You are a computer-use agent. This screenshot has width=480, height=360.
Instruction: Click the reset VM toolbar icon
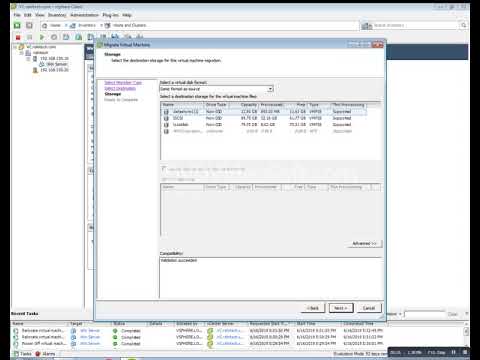[x=54, y=37]
